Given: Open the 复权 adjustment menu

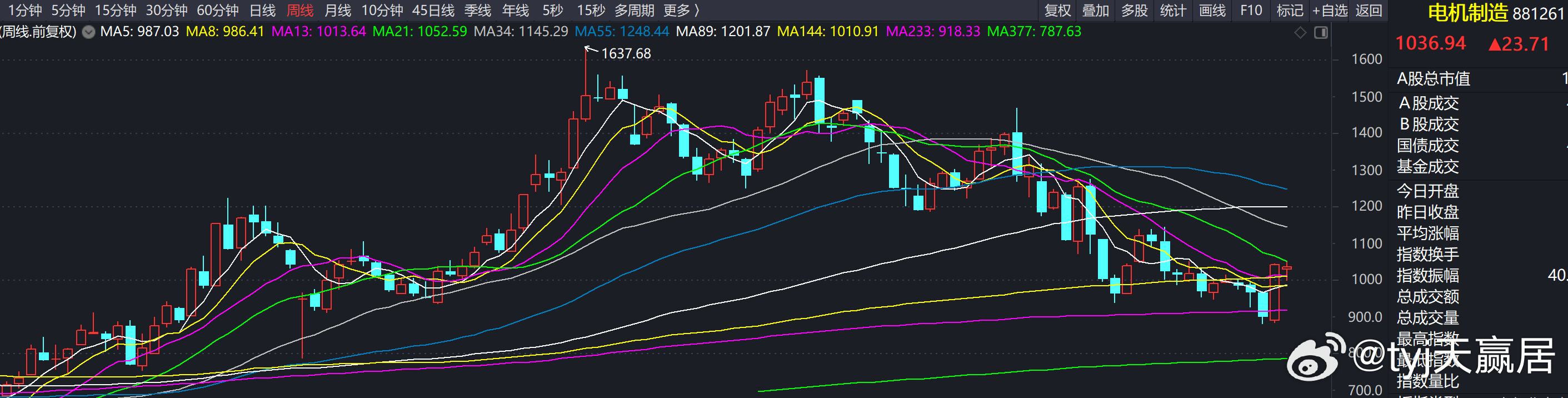Looking at the screenshot, I should [x=1057, y=11].
